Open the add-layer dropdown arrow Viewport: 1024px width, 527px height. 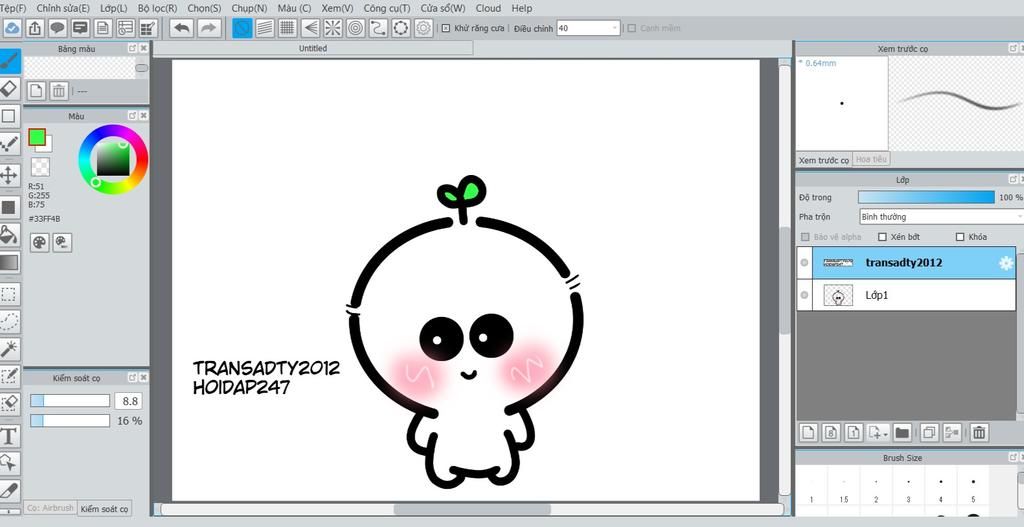pyautogui.click(x=885, y=434)
